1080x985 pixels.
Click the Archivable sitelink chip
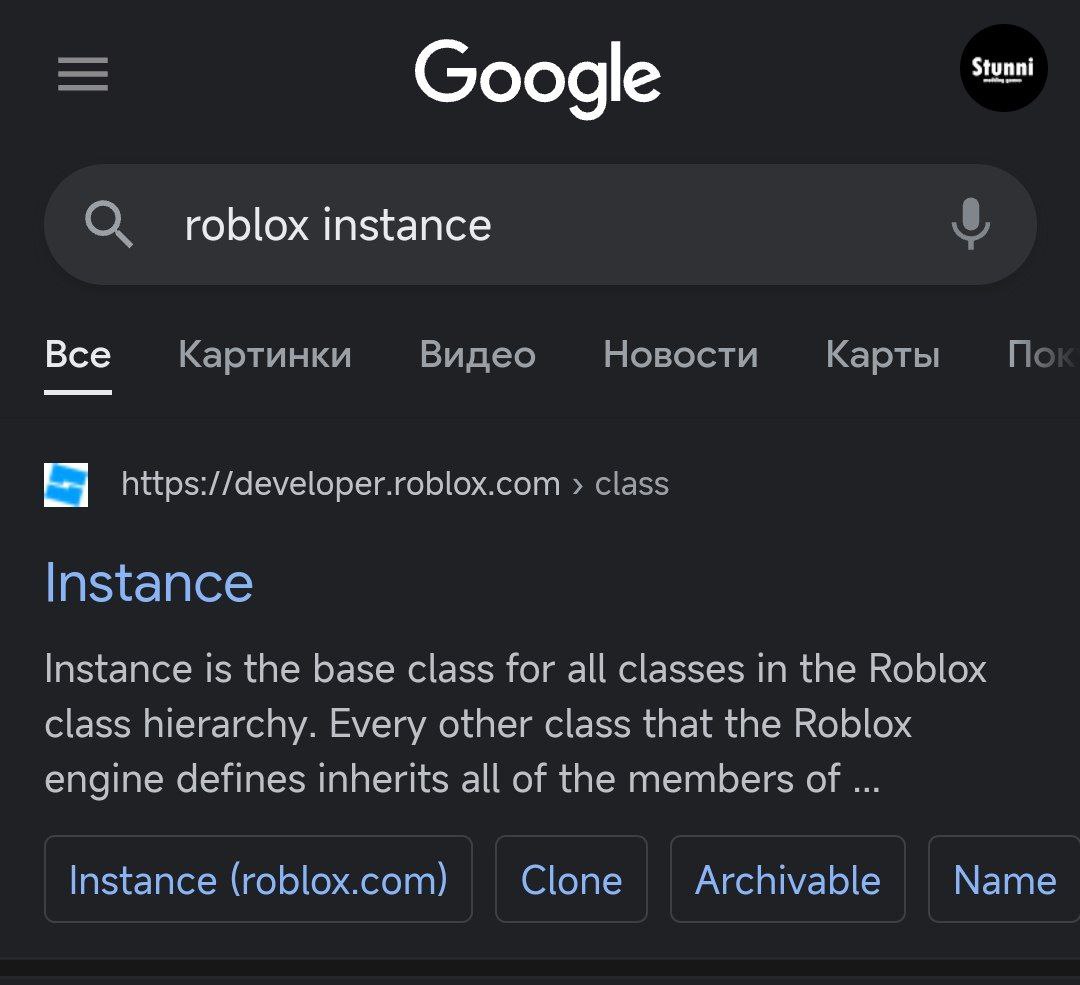click(788, 879)
